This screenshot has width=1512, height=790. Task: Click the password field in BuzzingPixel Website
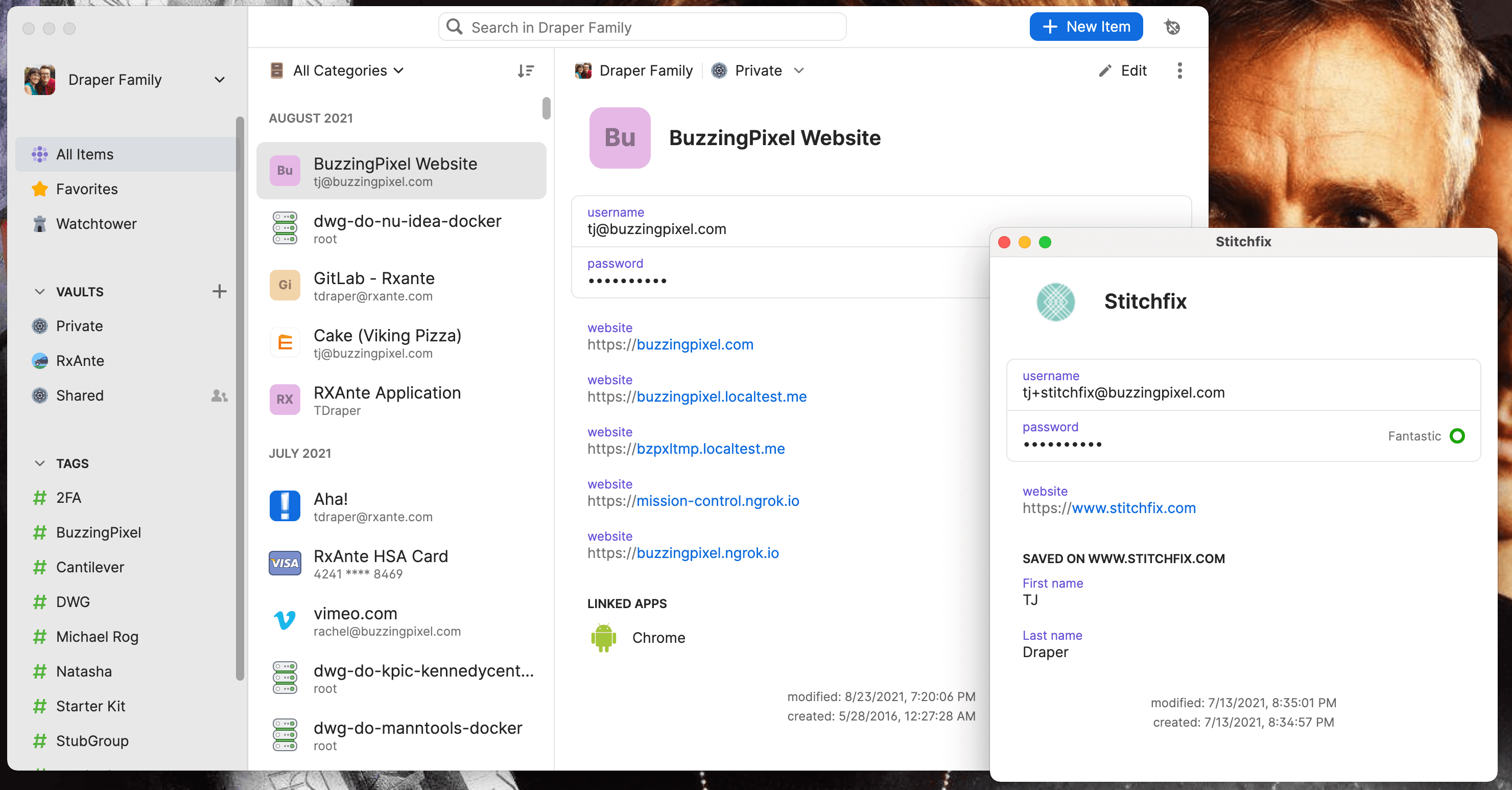click(x=781, y=272)
